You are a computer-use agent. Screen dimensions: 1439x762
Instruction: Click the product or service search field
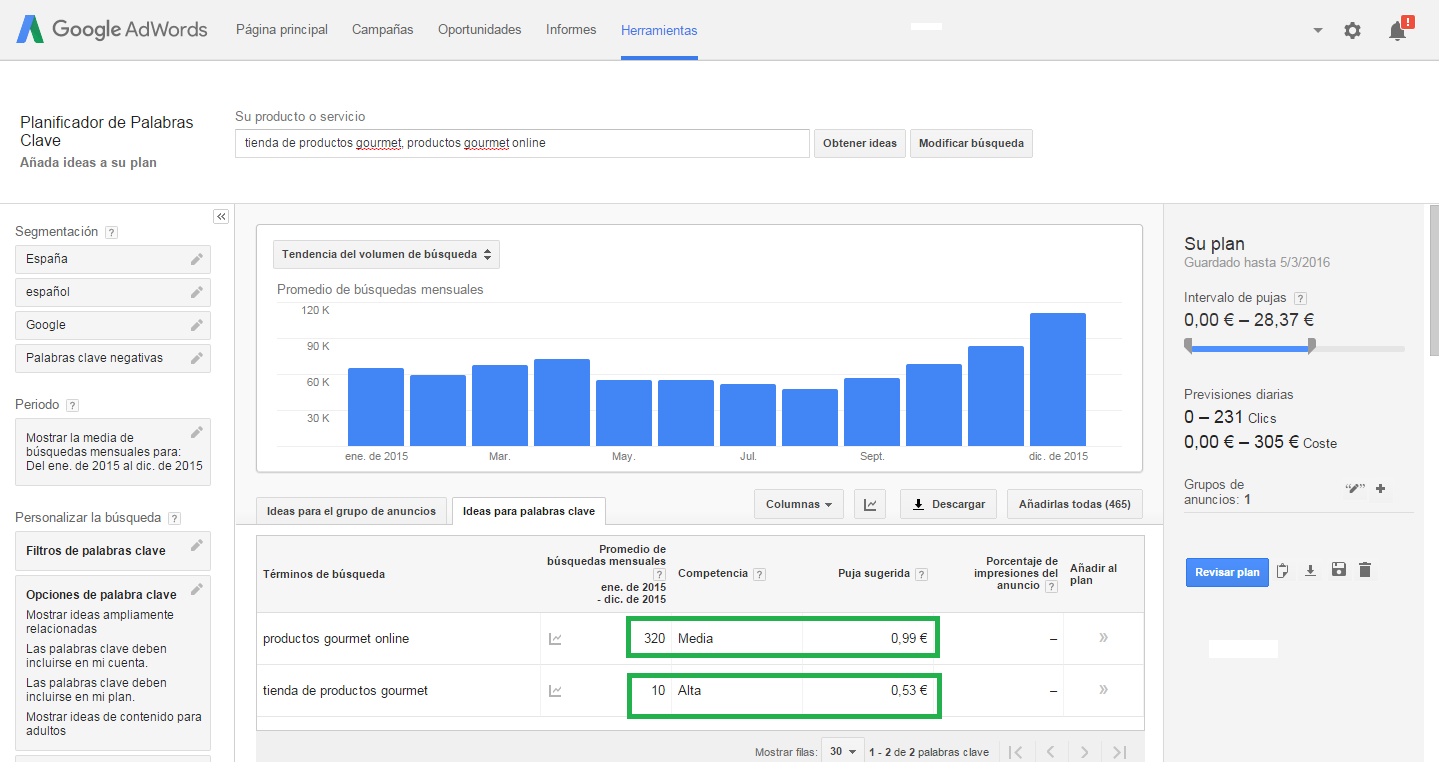click(x=521, y=143)
